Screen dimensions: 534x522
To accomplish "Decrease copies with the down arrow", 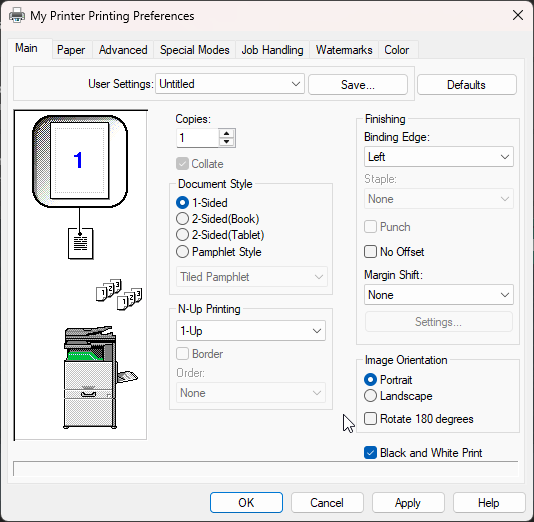I will click(x=226, y=142).
